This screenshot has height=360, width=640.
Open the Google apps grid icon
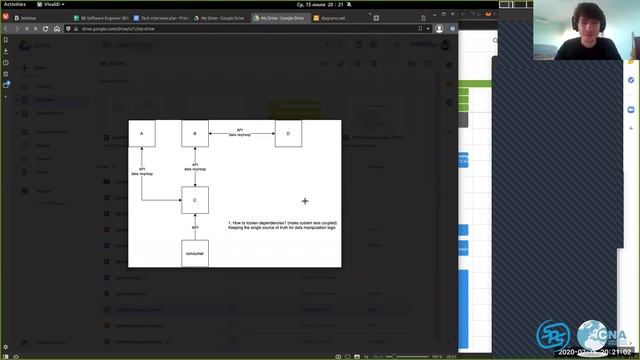tap(397, 44)
